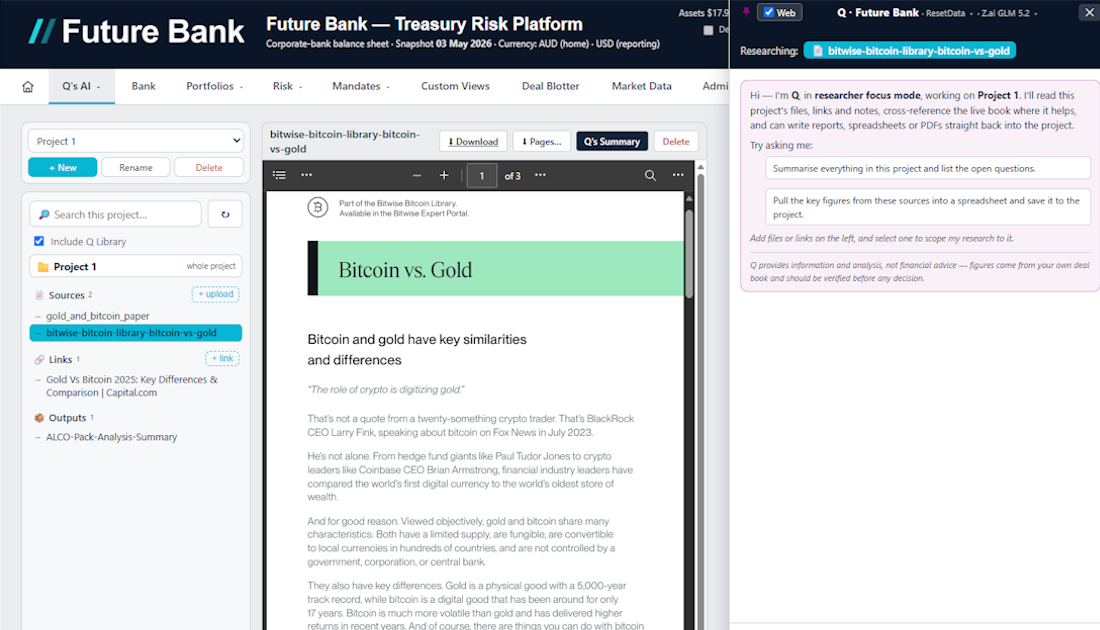Toggle the Web checkbox in Q panel
The height and width of the screenshot is (630, 1100).
769,13
